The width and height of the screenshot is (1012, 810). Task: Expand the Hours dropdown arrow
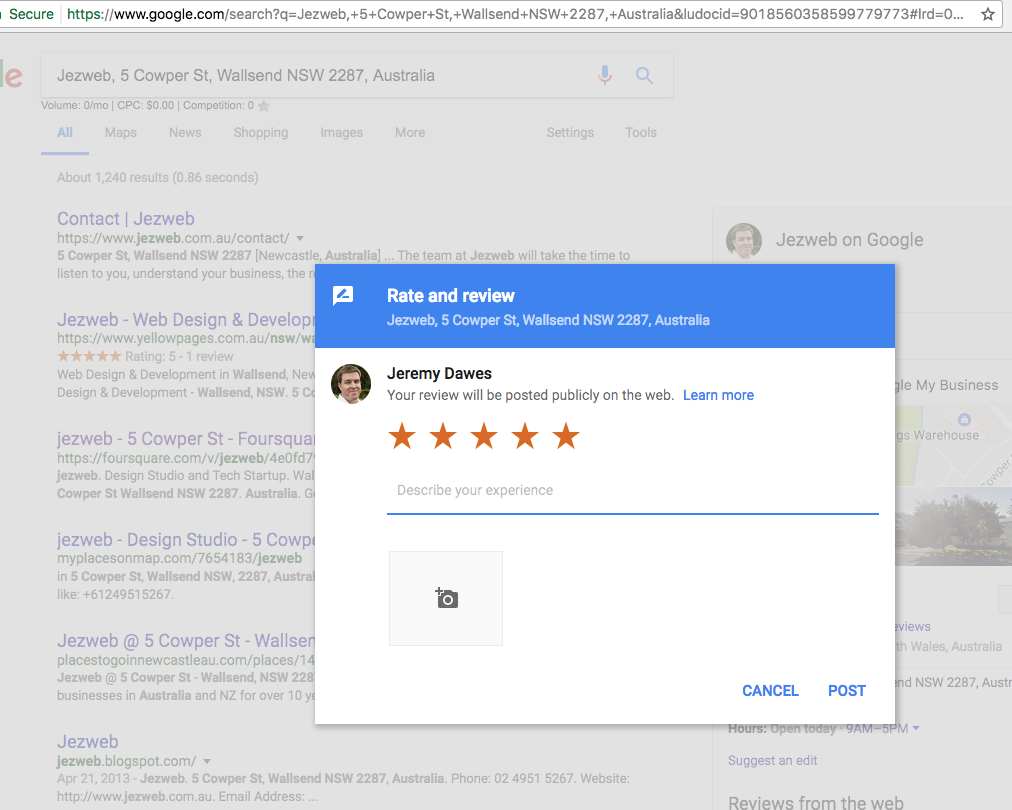click(x=916, y=728)
